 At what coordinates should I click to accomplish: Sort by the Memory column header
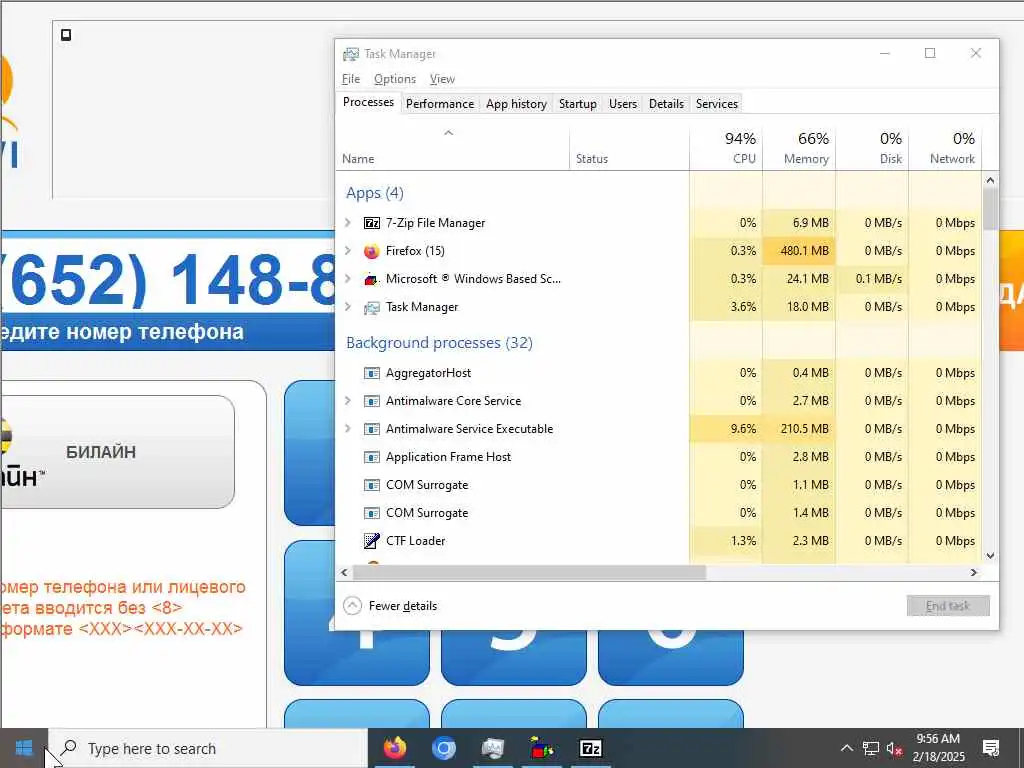[799, 148]
